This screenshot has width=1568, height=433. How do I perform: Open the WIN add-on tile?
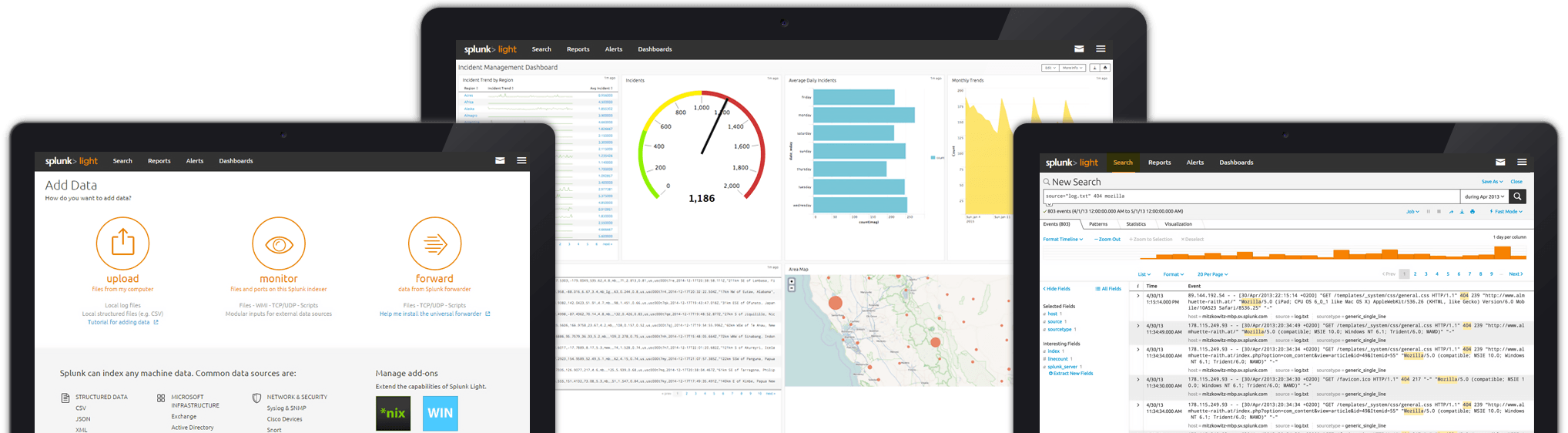point(440,413)
